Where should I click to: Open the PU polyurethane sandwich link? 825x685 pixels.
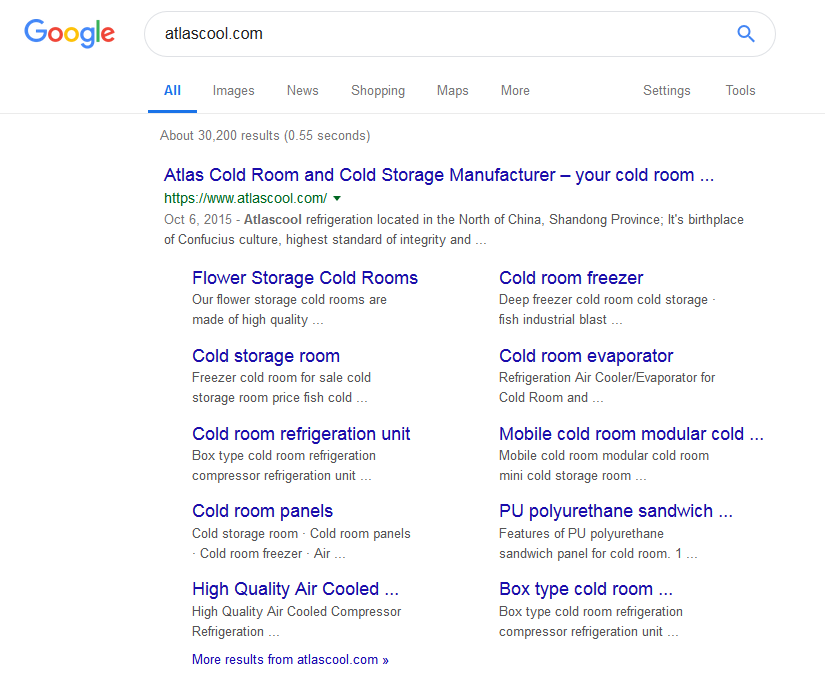click(616, 511)
